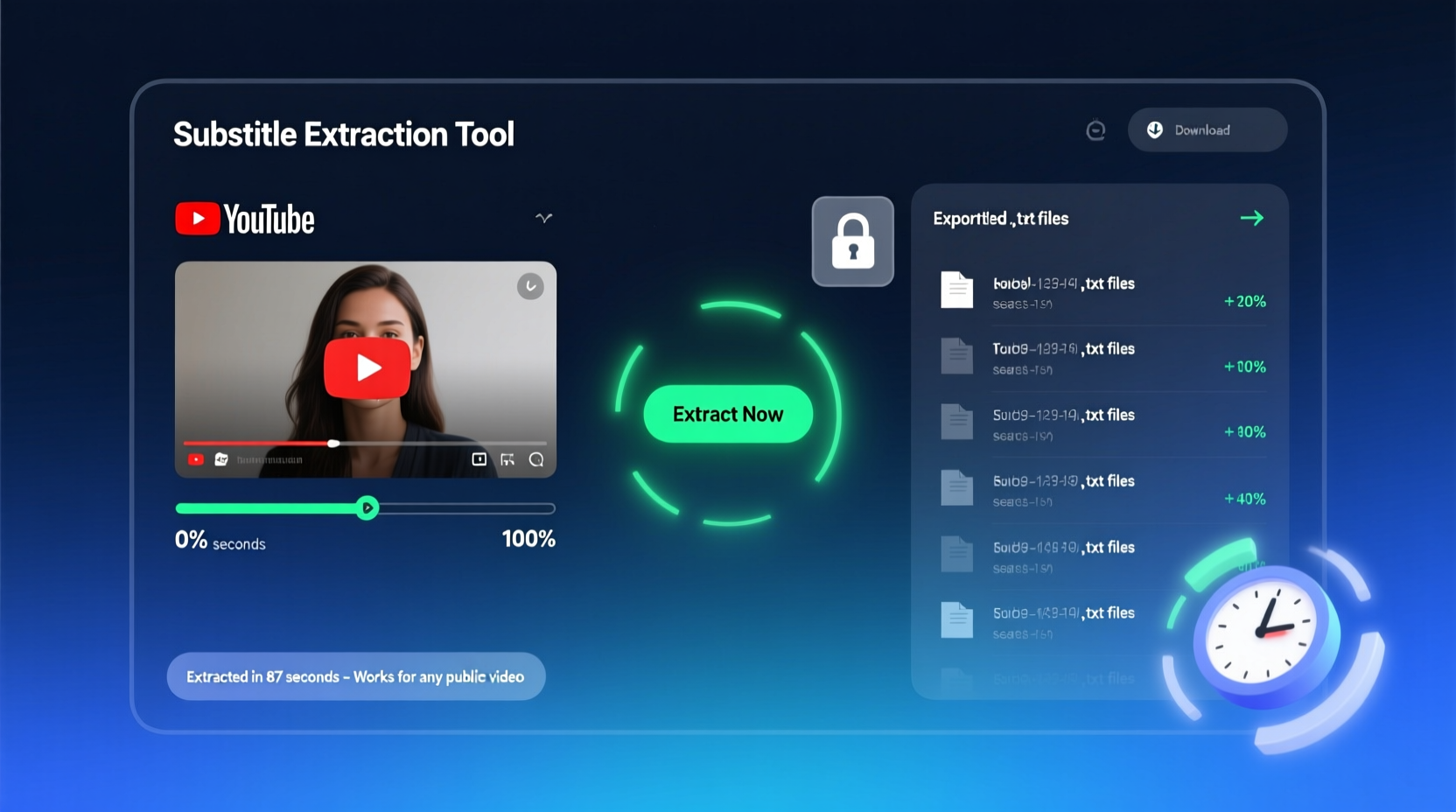Click the +80% value

tap(1245, 432)
